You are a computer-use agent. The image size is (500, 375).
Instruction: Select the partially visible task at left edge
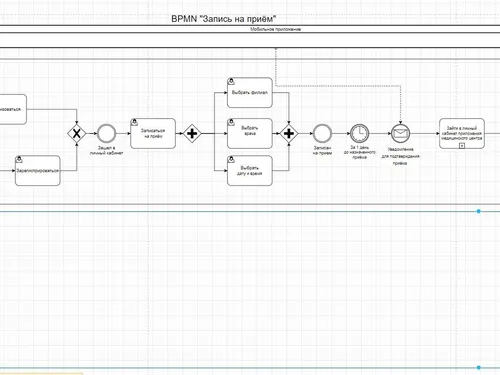[x=13, y=109]
